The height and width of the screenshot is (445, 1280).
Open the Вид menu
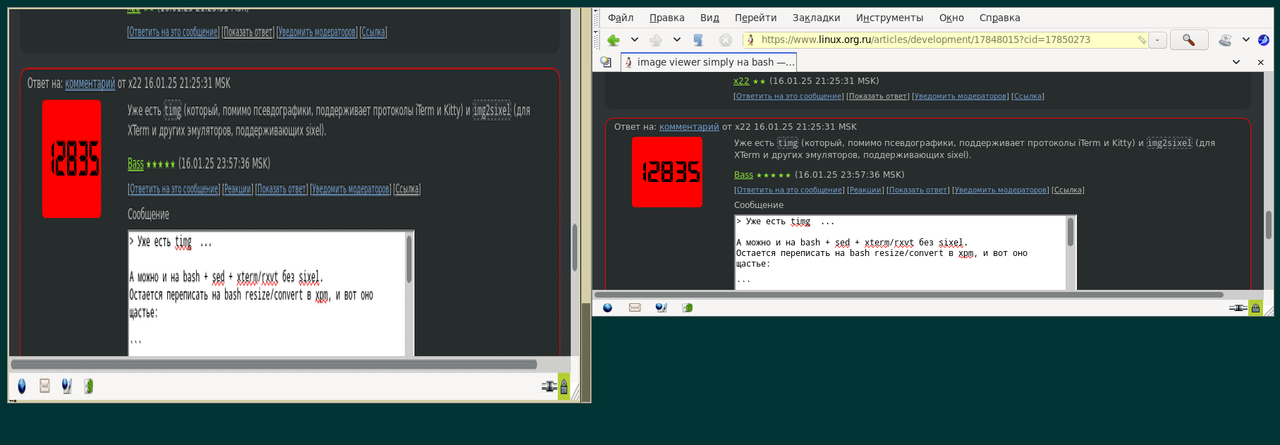click(710, 17)
